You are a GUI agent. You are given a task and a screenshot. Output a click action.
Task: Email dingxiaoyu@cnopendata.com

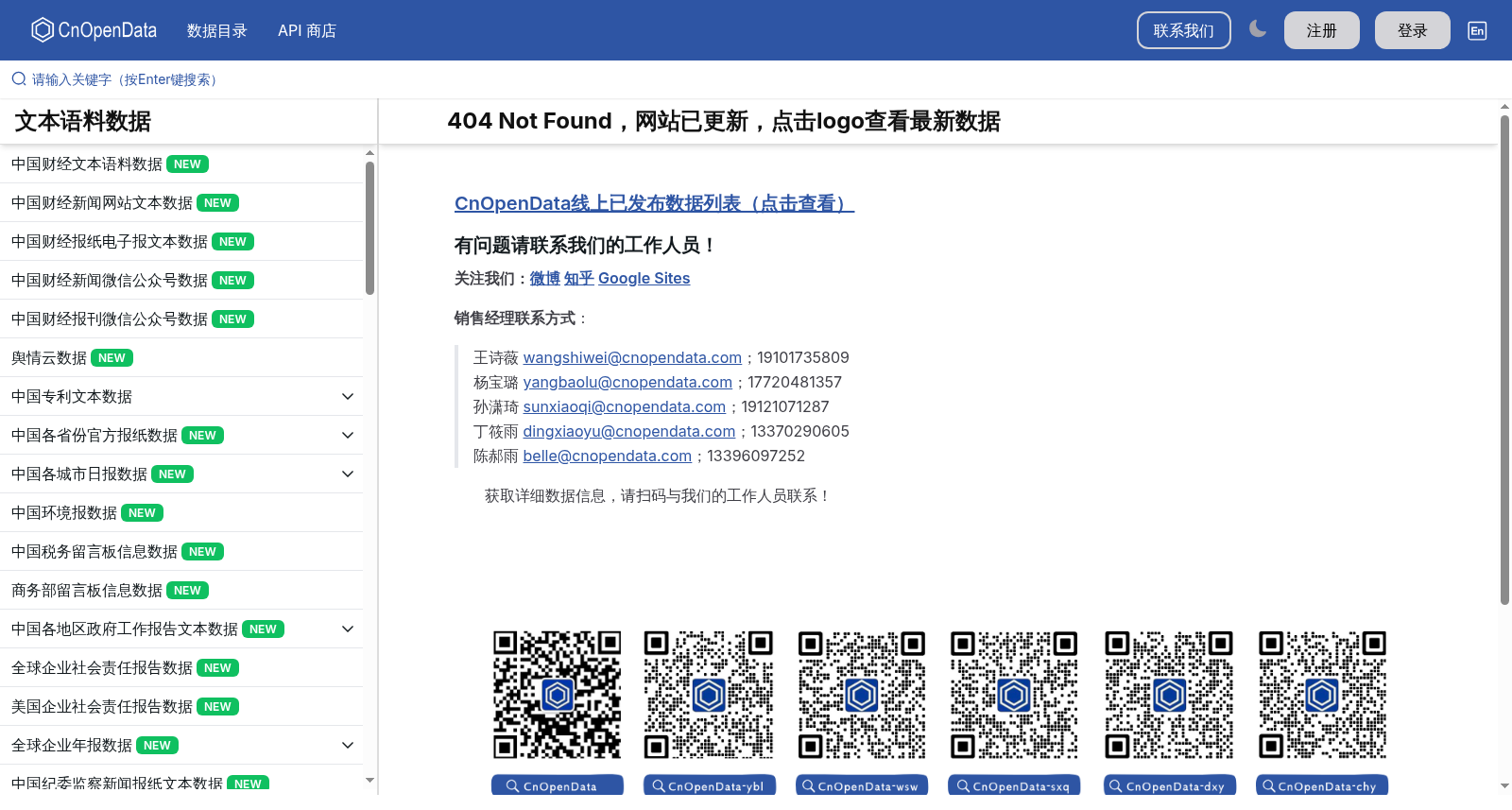point(629,431)
